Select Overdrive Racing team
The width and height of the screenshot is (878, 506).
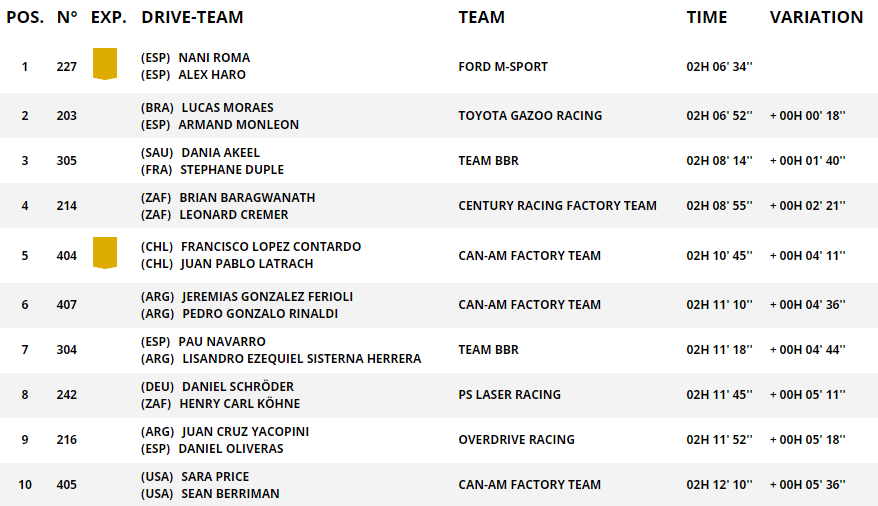[516, 440]
